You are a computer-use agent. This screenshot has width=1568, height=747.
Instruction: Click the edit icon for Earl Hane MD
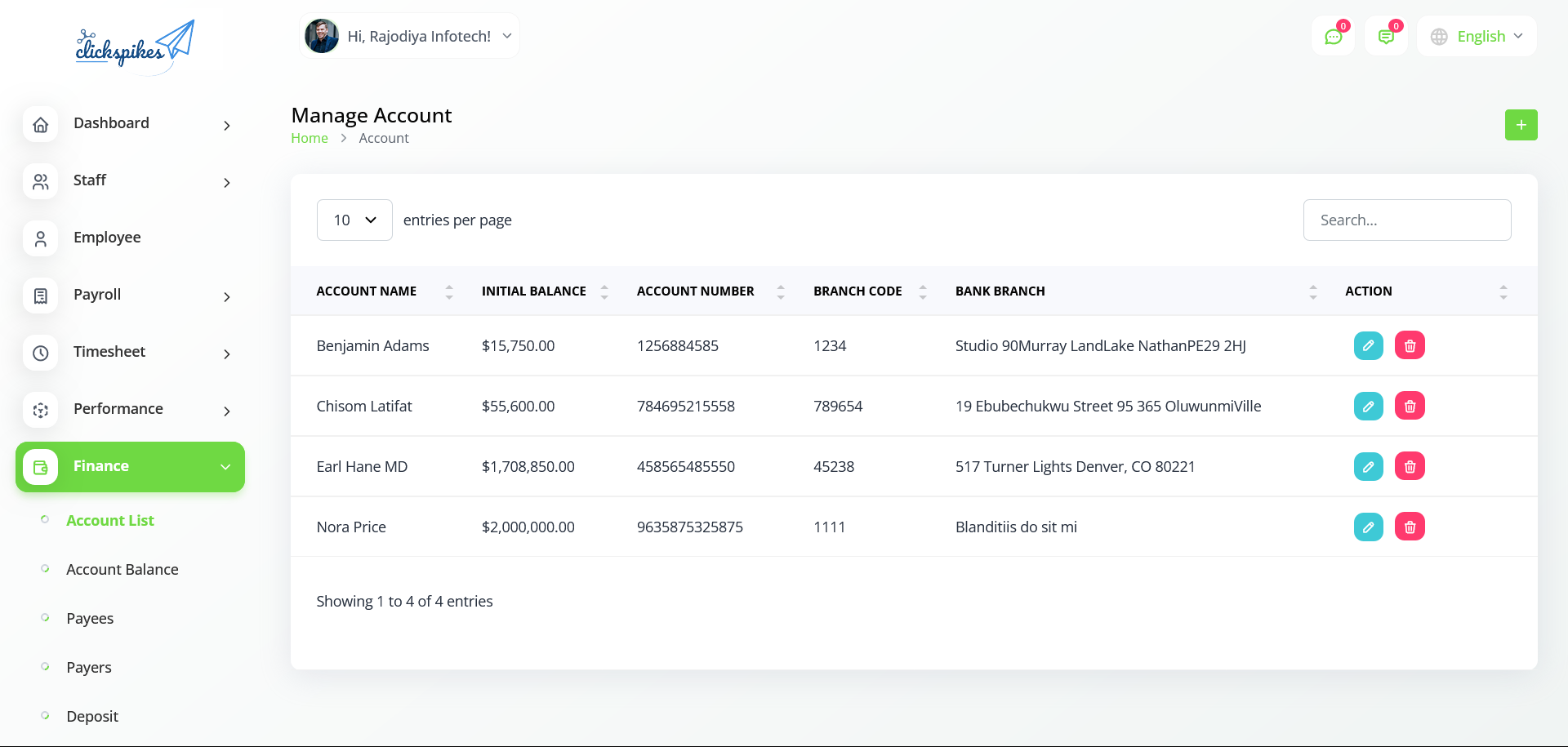[x=1368, y=466]
